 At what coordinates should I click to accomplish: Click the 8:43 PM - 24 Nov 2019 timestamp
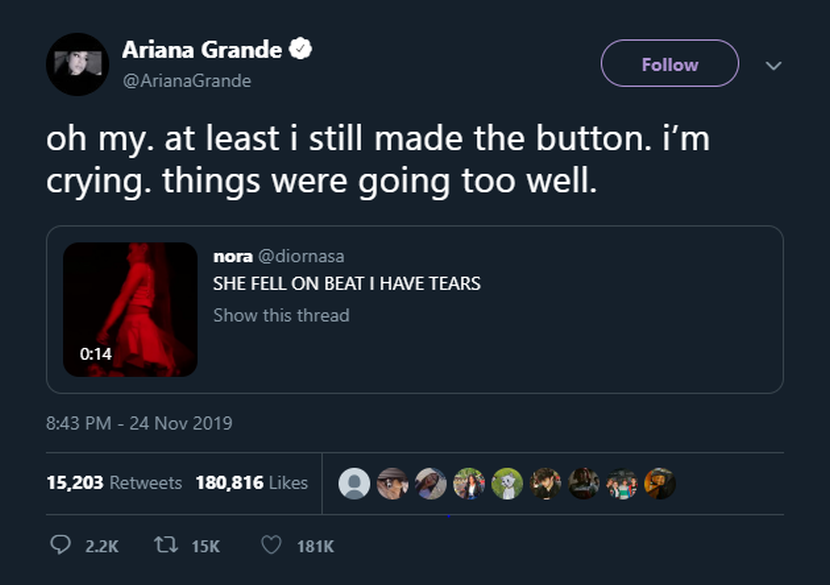tap(139, 423)
